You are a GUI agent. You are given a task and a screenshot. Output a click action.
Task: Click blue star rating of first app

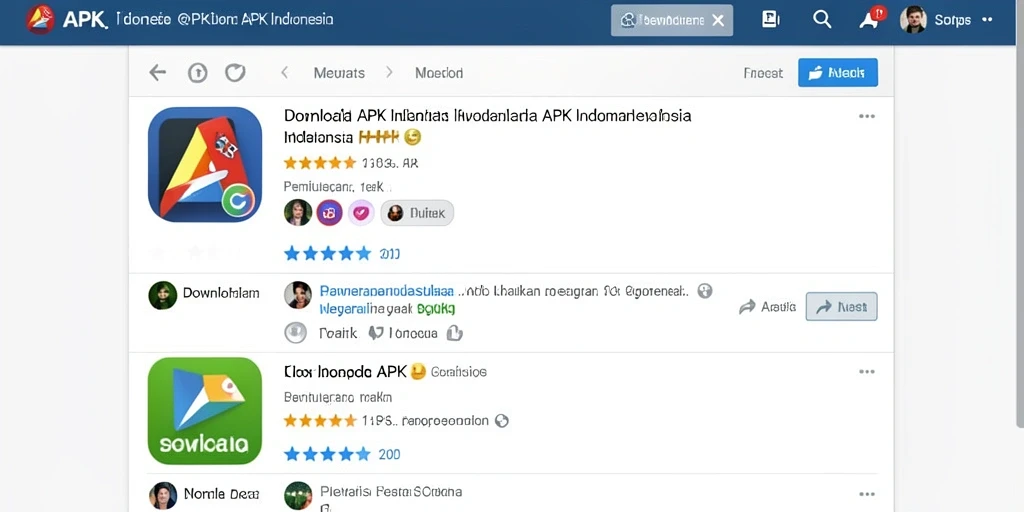[x=327, y=253]
